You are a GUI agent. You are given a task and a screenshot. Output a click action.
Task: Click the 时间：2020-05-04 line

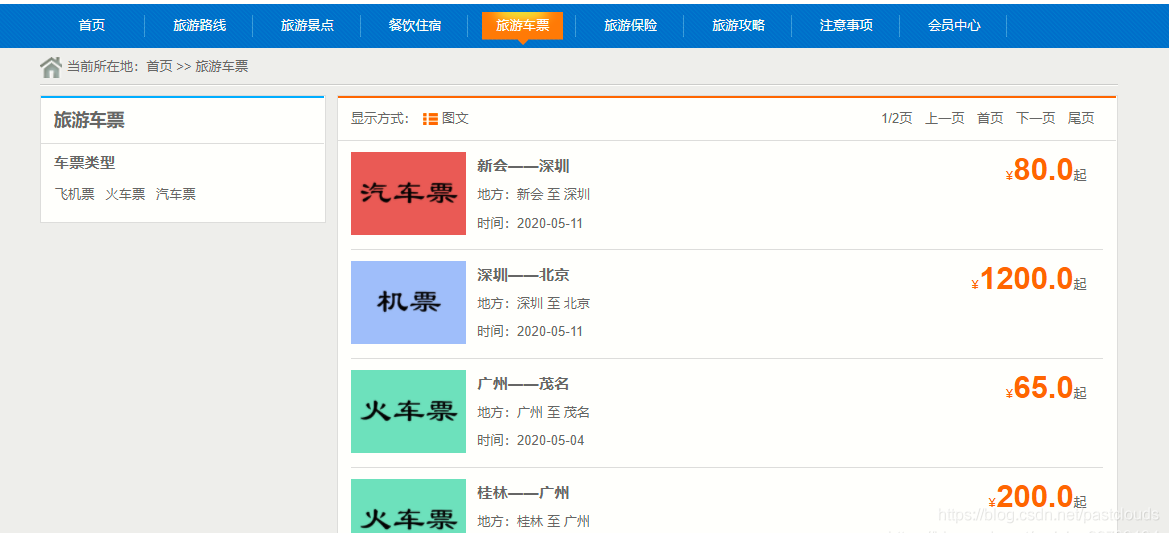click(531, 440)
